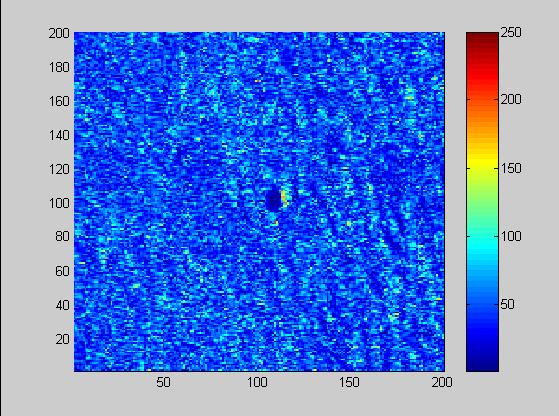Click the x-axis tick label 50
Screen dimensions: 559x416
point(163,382)
